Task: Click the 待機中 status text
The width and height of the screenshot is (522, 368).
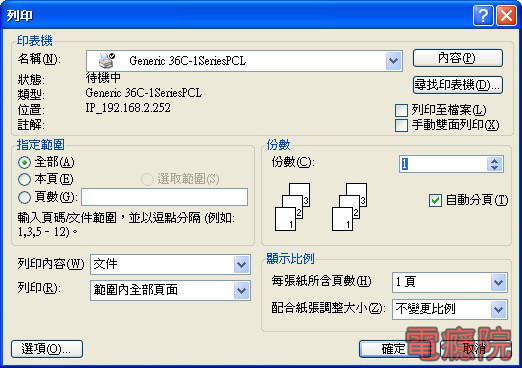Action: tap(103, 78)
